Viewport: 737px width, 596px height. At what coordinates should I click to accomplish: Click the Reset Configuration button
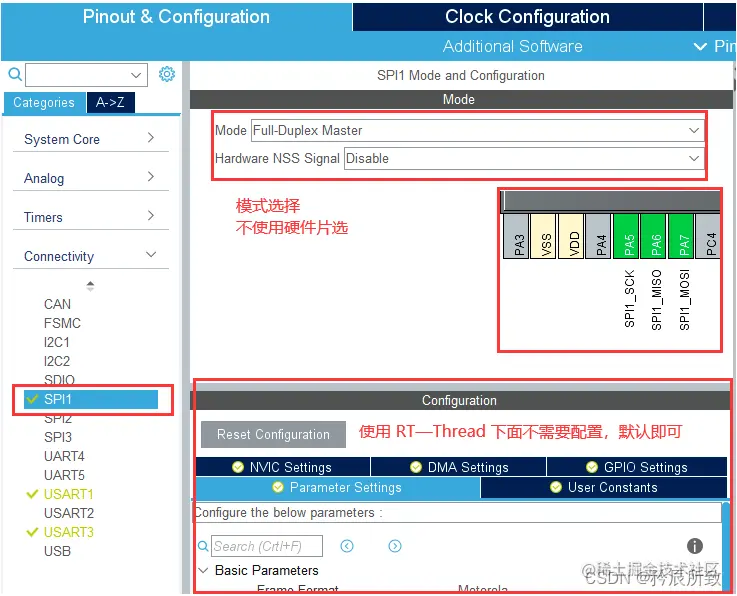(x=273, y=434)
